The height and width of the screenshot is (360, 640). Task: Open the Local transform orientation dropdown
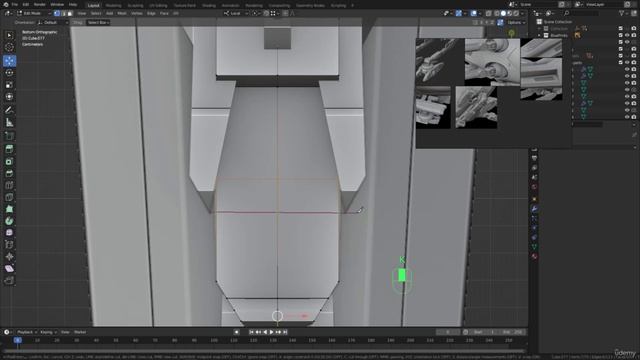tap(236, 13)
